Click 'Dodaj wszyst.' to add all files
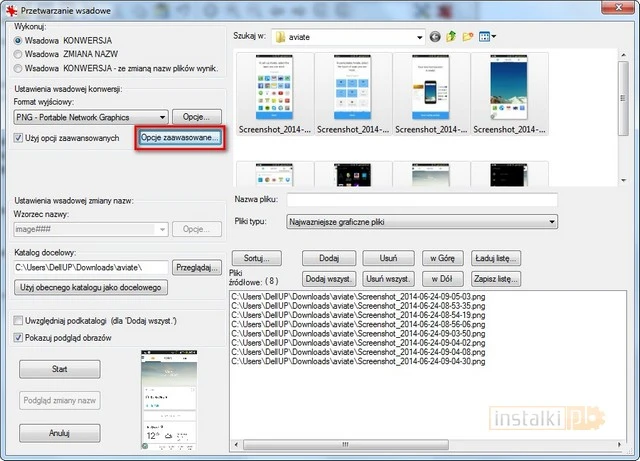The height and width of the screenshot is (461, 640). click(330, 277)
